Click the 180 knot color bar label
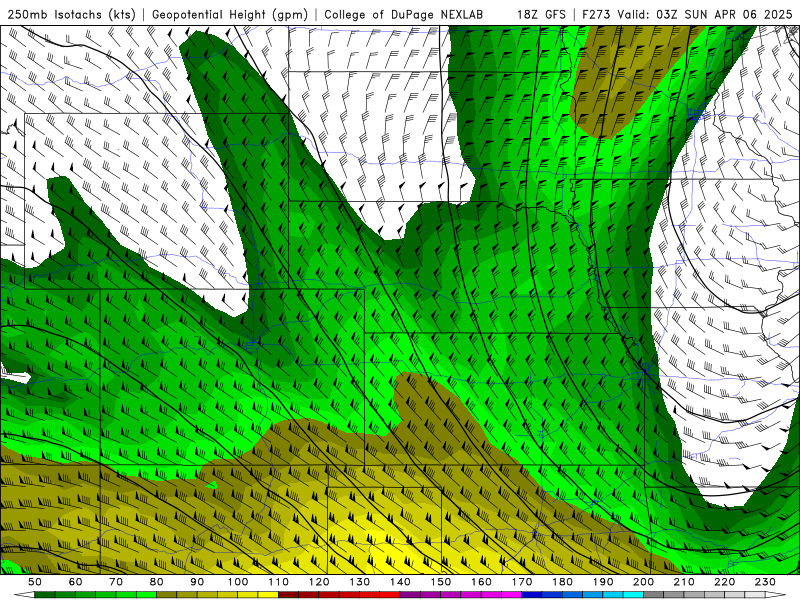Viewport: 800px width, 600px height. tap(562, 582)
